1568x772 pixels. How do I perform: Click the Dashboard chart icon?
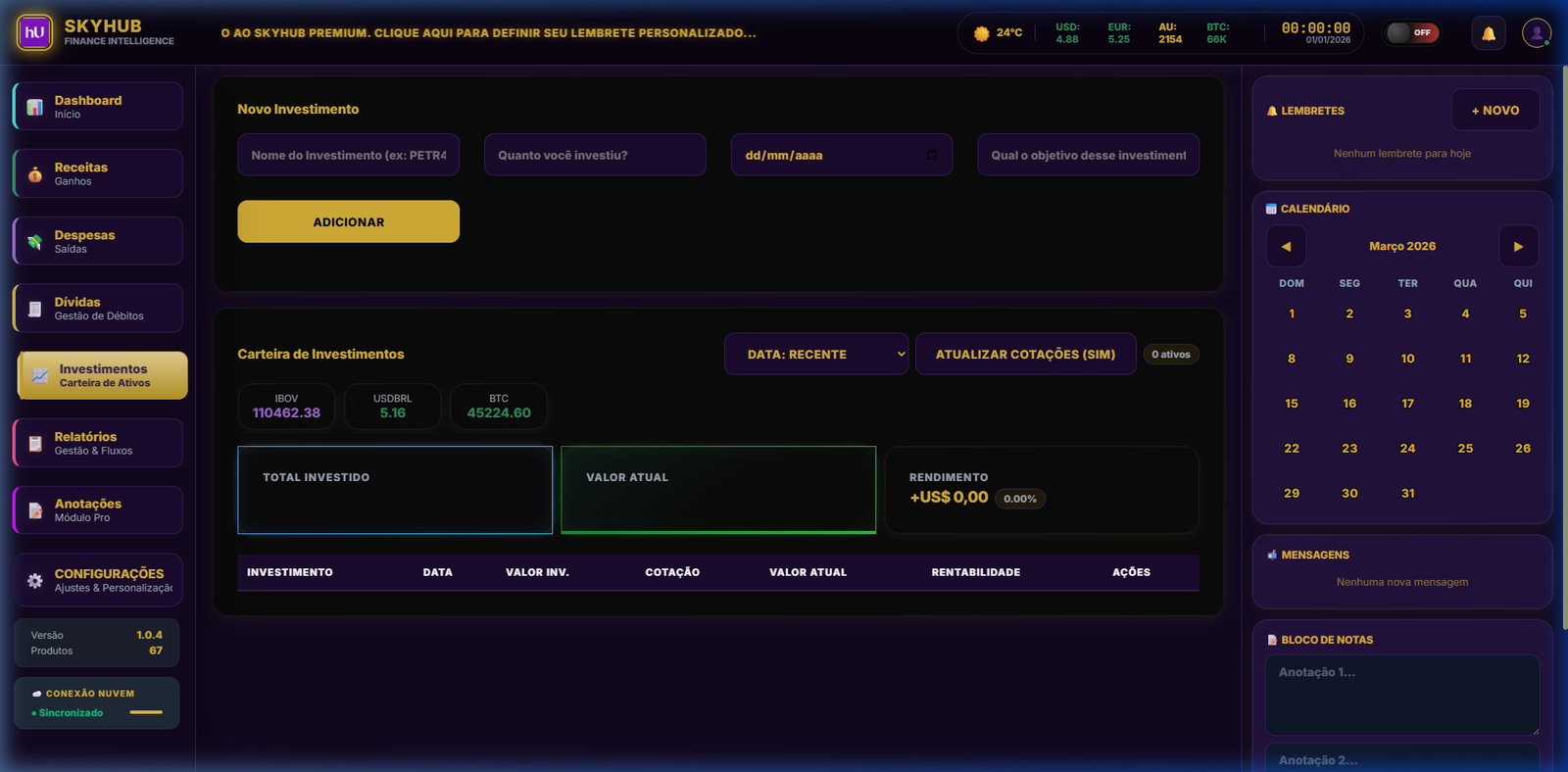click(35, 107)
